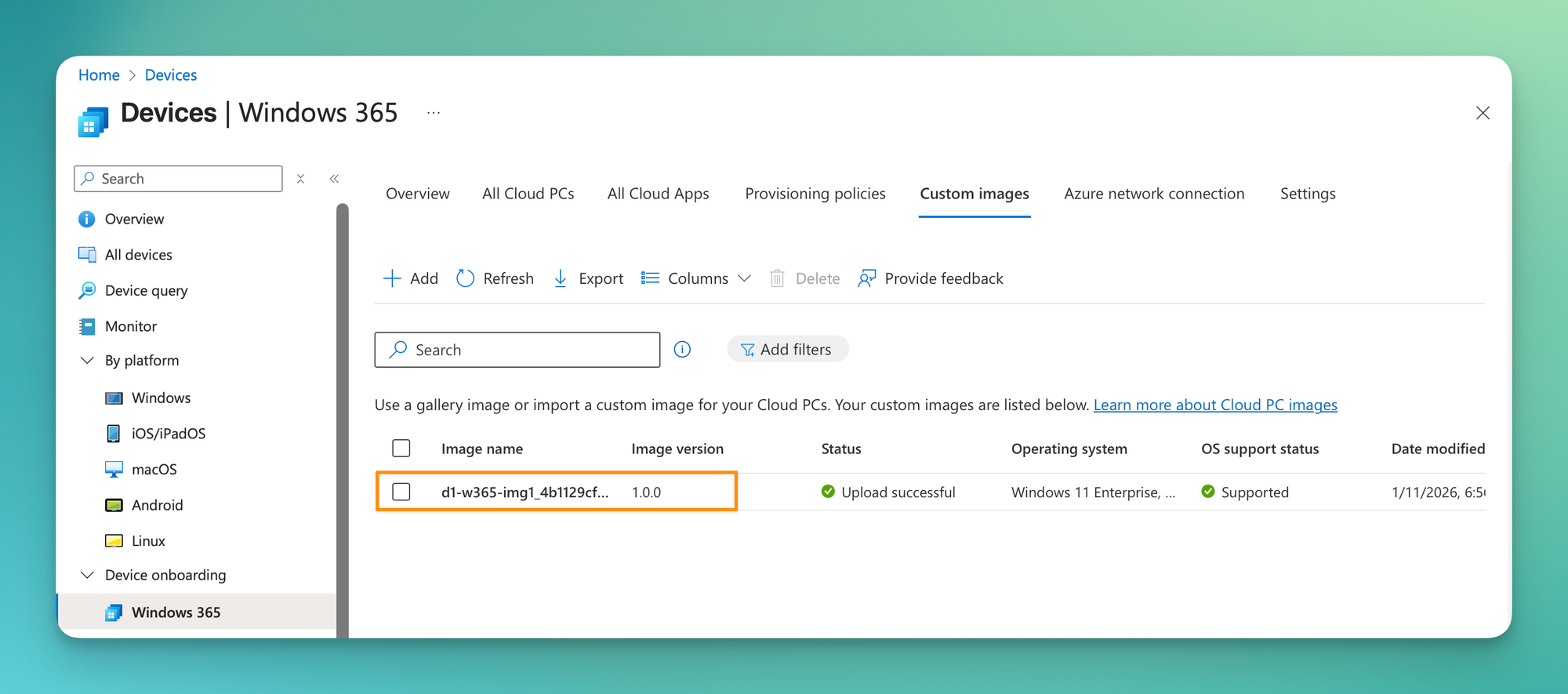The height and width of the screenshot is (694, 1568).
Task: Close the Devices blade with X
Action: [1483, 113]
